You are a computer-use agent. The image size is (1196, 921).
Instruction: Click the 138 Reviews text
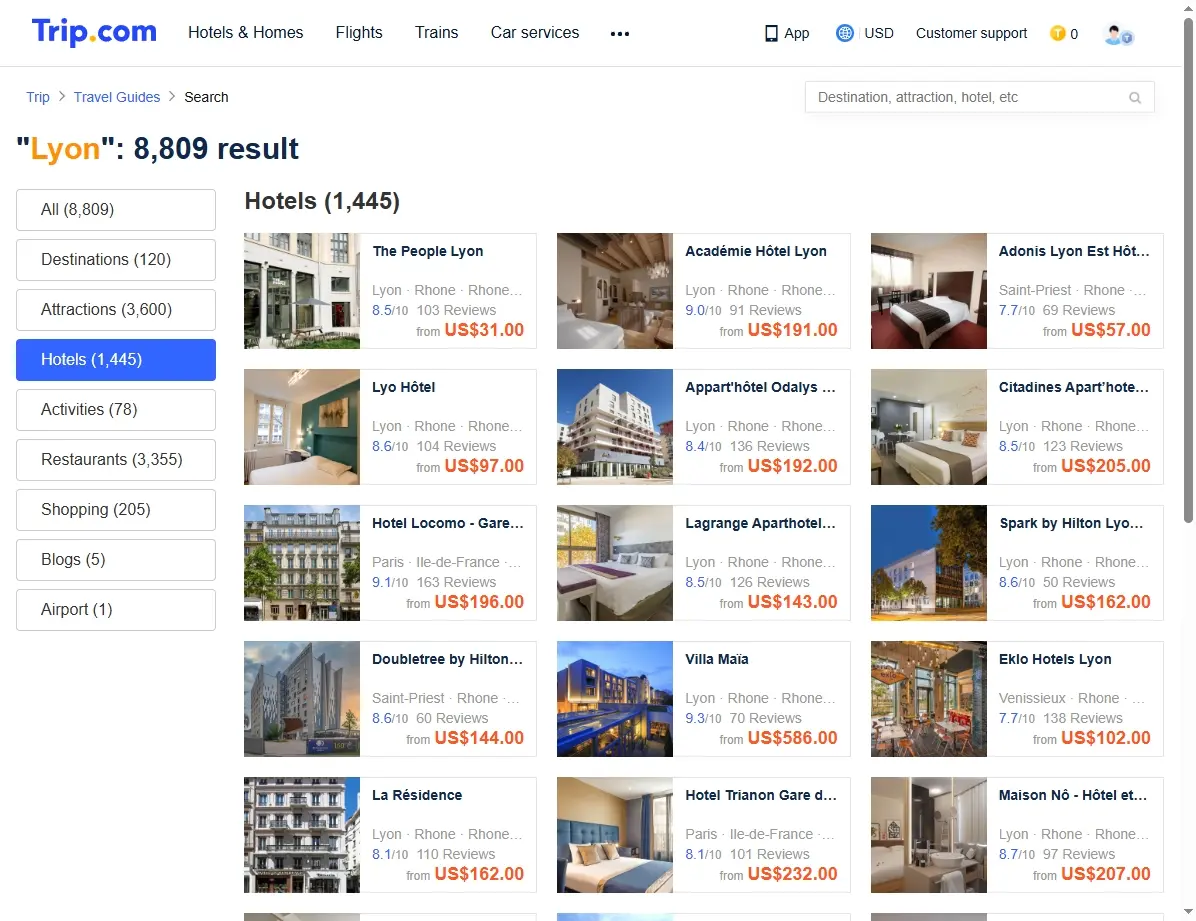[1083, 718]
